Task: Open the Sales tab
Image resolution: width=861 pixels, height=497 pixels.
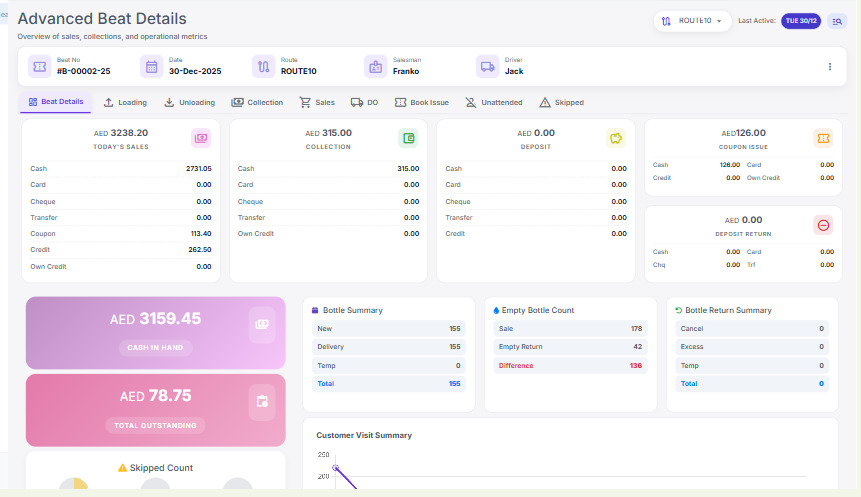Action: pyautogui.click(x=317, y=102)
